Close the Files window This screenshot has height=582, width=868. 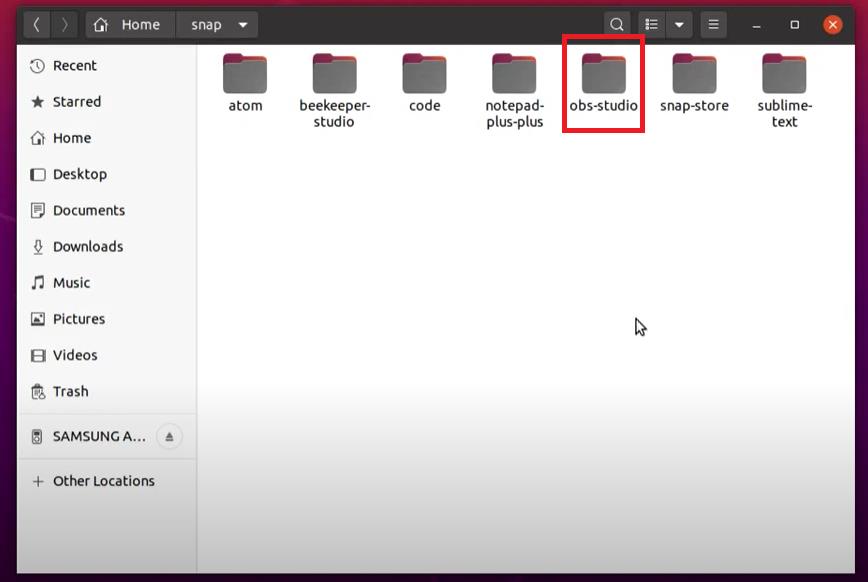pos(832,25)
